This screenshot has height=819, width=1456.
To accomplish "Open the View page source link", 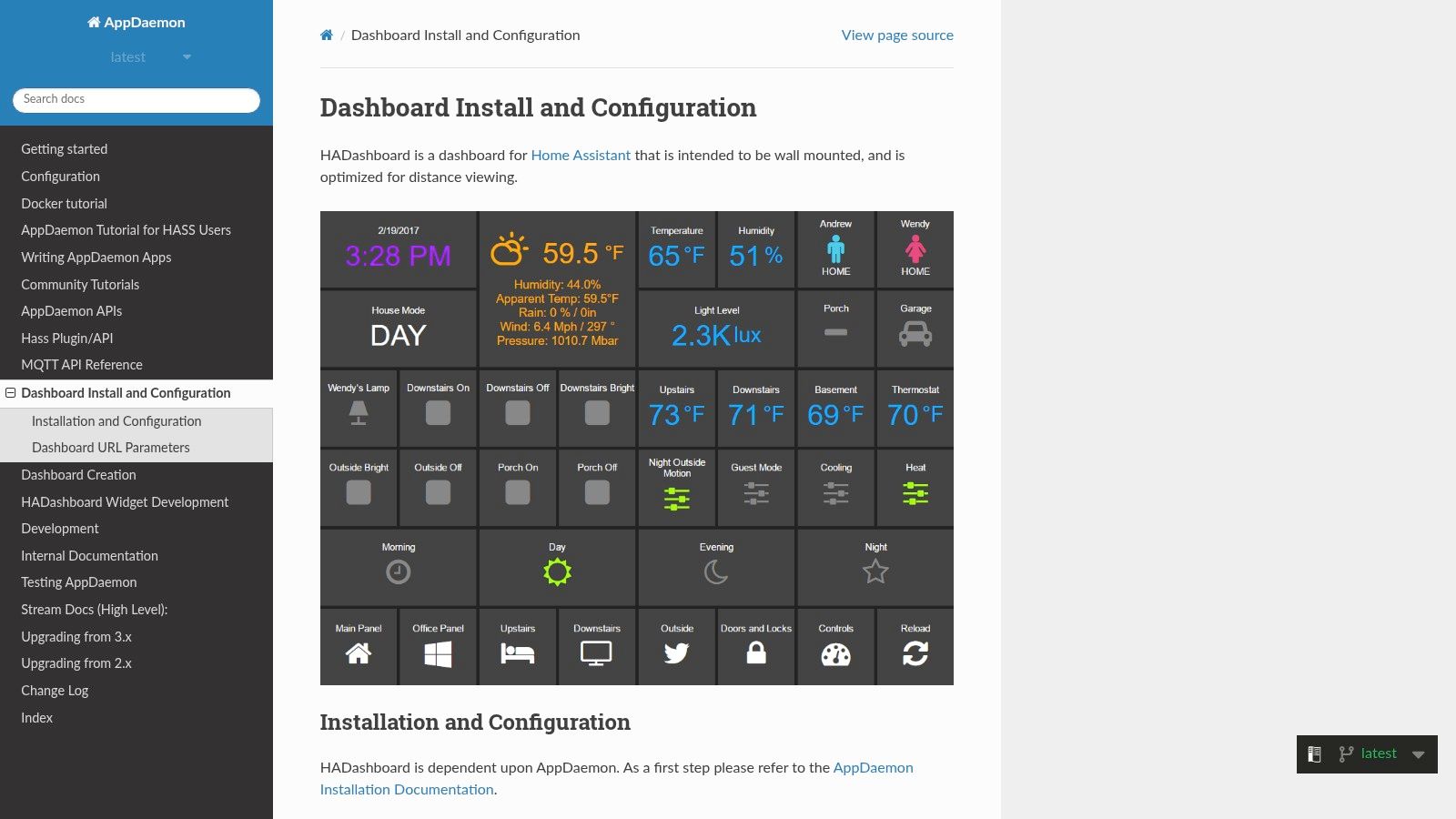I will point(896,35).
